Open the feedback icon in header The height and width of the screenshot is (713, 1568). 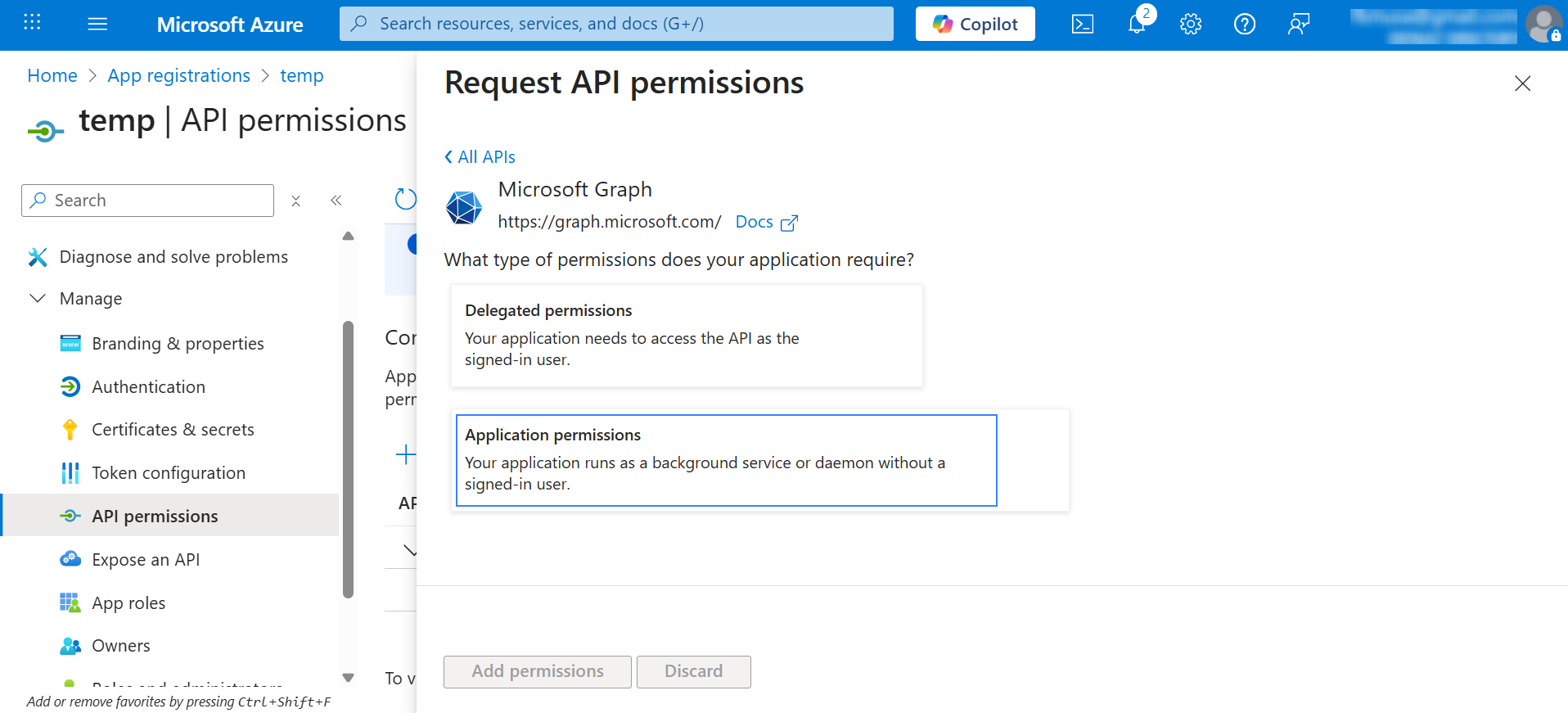[1298, 25]
